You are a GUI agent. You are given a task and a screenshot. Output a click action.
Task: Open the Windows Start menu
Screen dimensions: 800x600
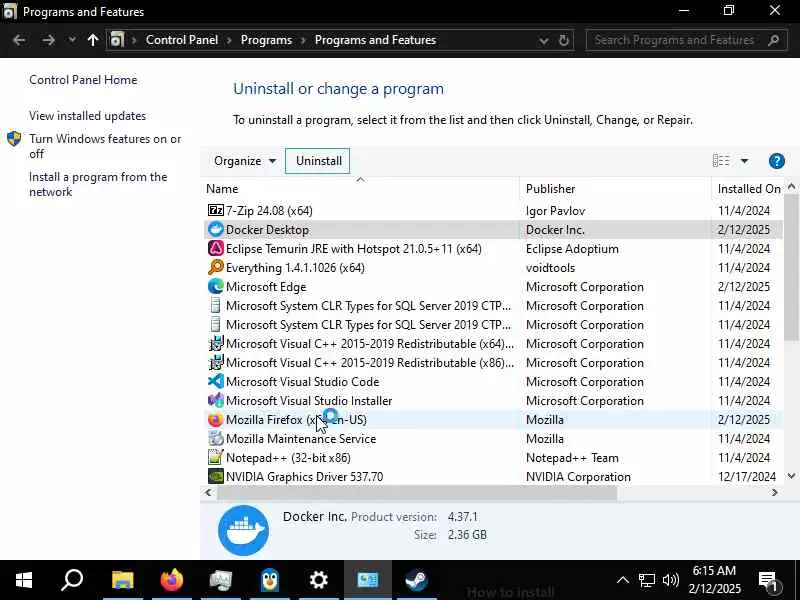[x=23, y=580]
